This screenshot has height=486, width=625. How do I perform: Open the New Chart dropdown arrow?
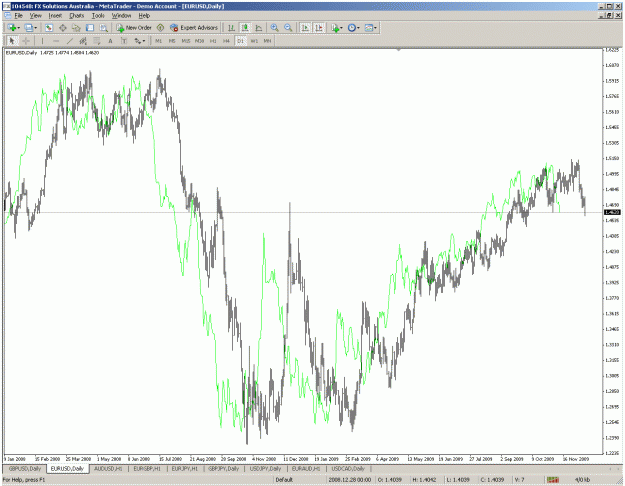[x=18, y=28]
